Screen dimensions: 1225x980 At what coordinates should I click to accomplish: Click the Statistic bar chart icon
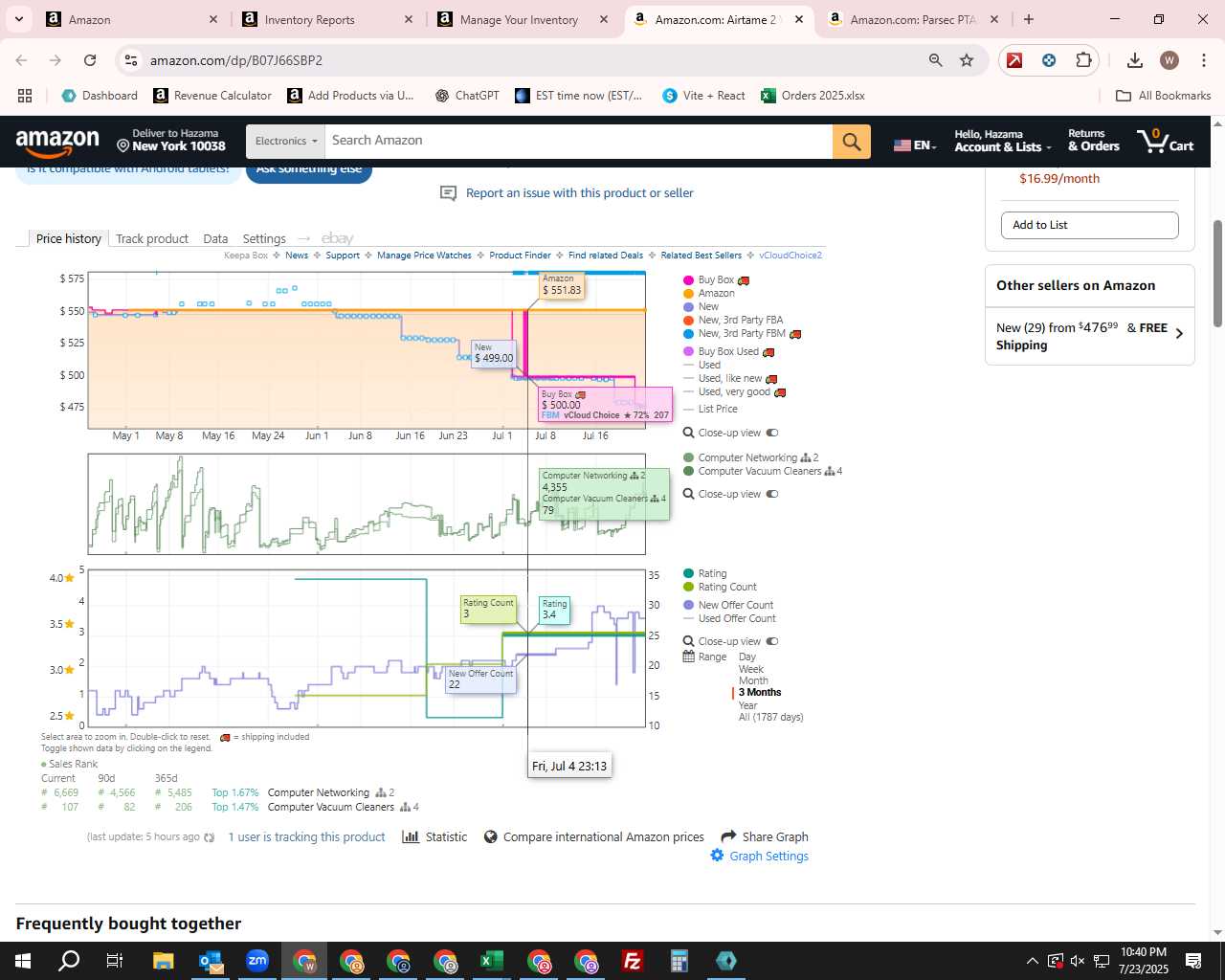[411, 836]
